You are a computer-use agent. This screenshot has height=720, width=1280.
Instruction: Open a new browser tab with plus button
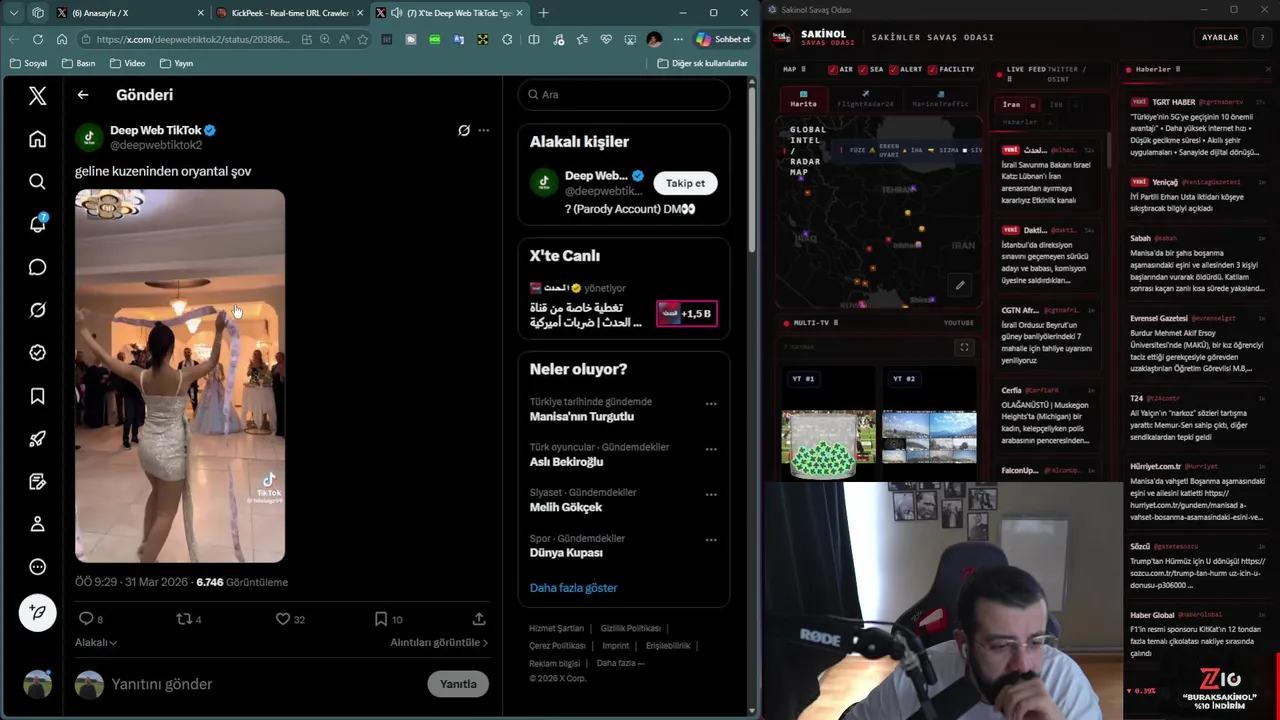[543, 13]
